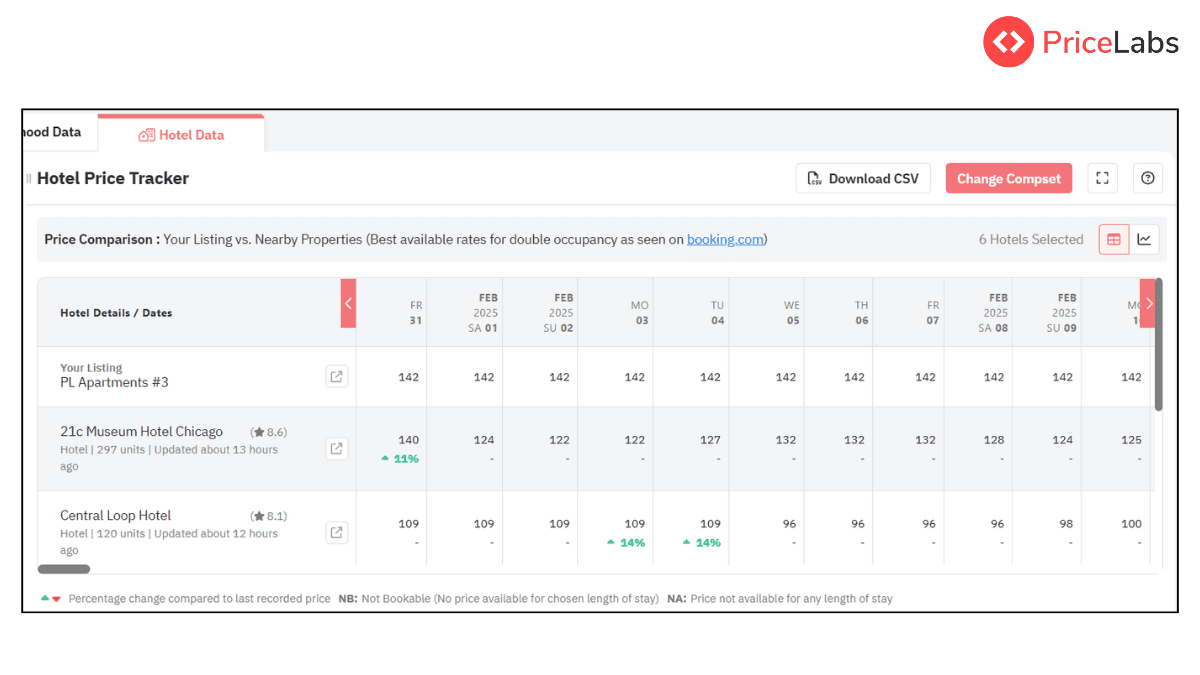Open external link for PL Apartments #3
1200x675 pixels.
pyautogui.click(x=336, y=376)
